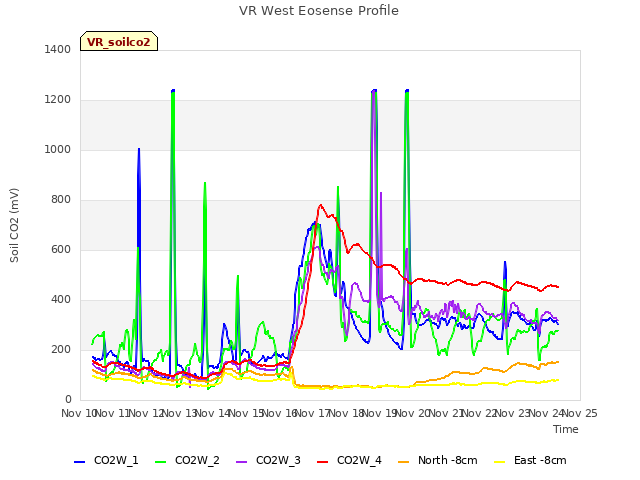Screen dimensions: 640x480
Task: Click the Nov 10 x-axis tick label
Action: [x=78, y=413]
